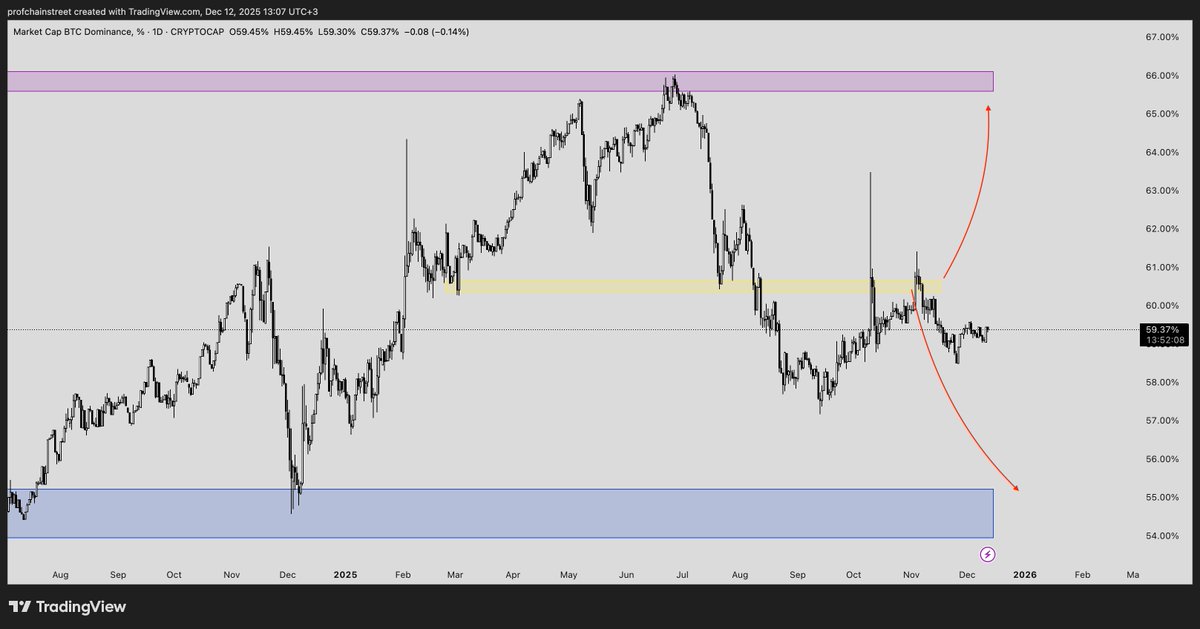Select the purple resistance zone rectangle

pyautogui.click(x=500, y=81)
